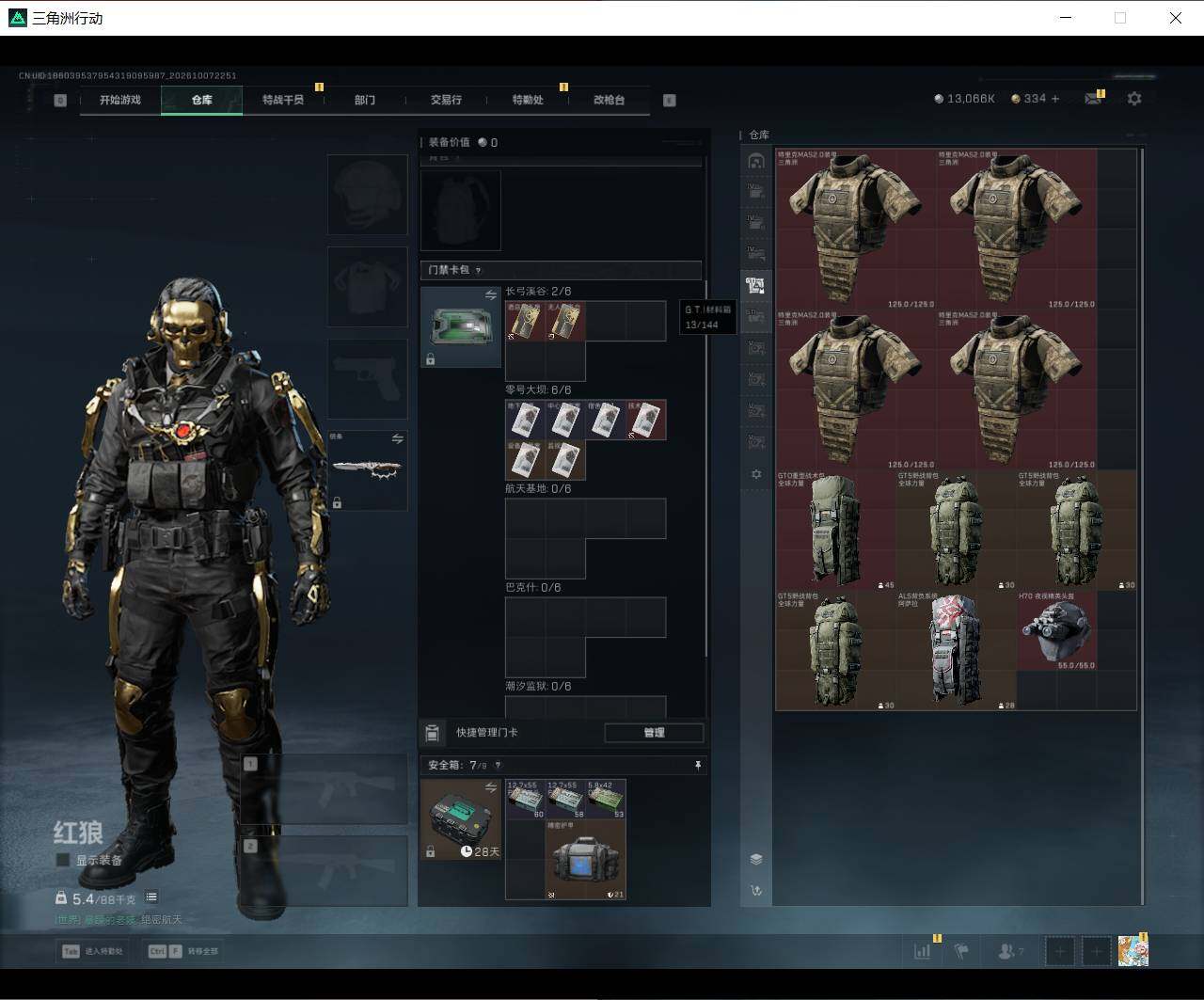Image resolution: width=1204 pixels, height=1000 pixels.
Task: Open the mail inbox icon
Action: point(1093,99)
